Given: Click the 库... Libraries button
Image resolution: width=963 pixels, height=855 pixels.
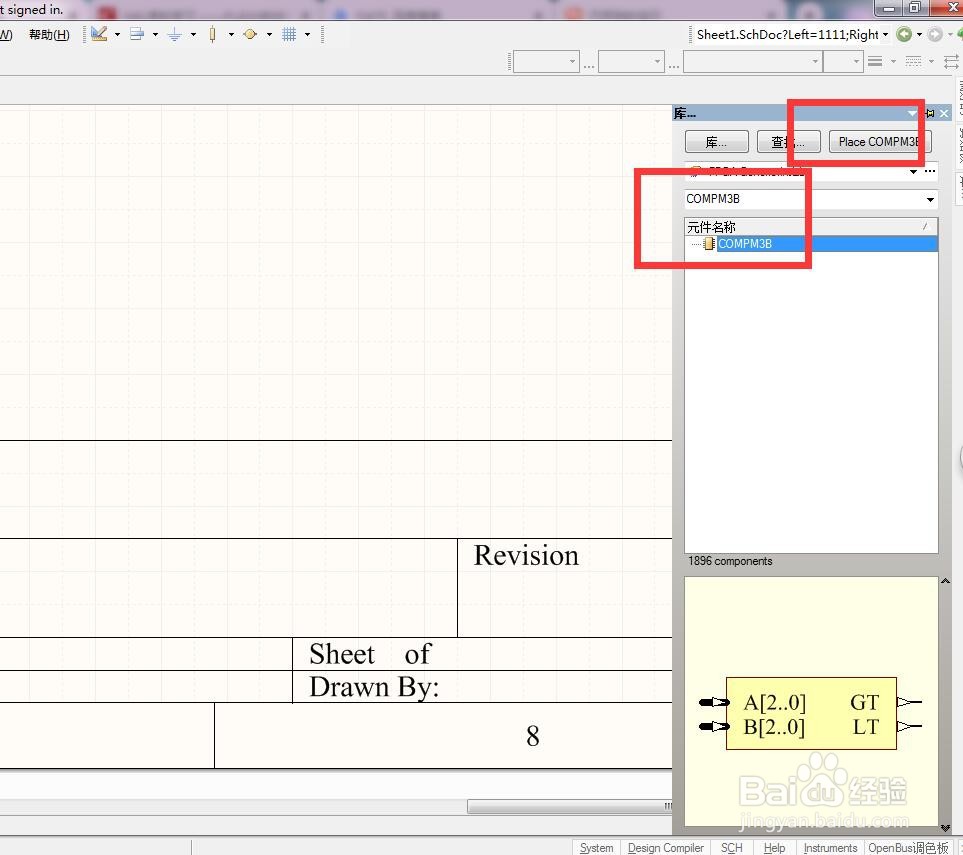Looking at the screenshot, I should click(716, 142).
